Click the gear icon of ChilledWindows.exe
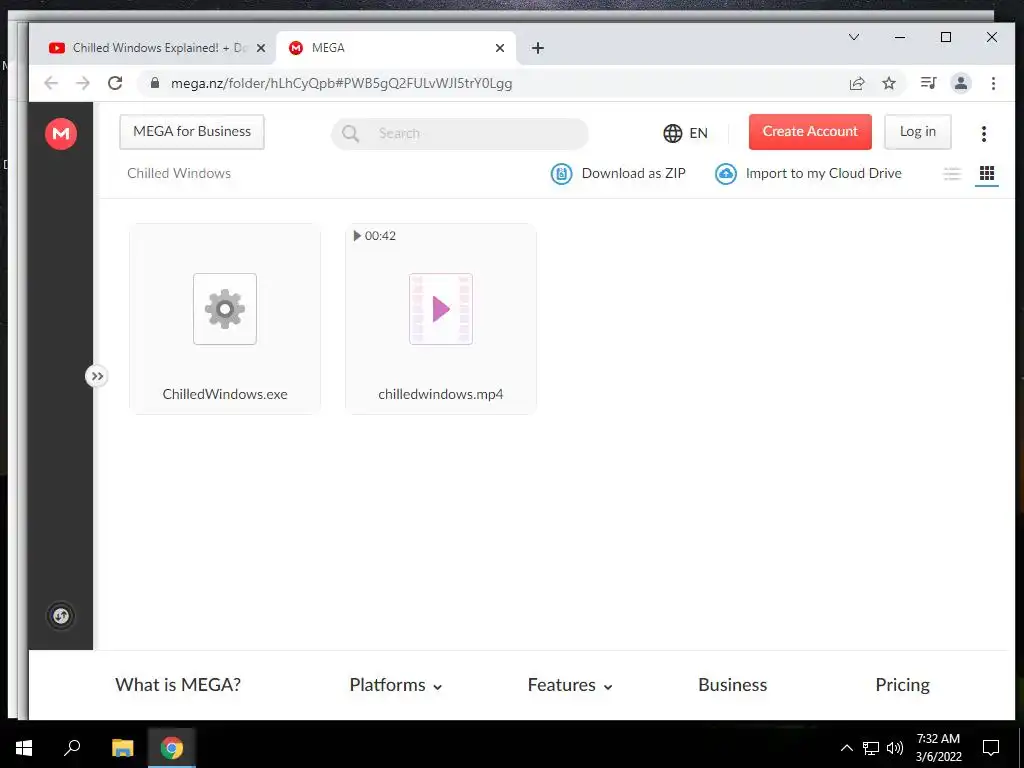The image size is (1024, 768). click(x=225, y=309)
